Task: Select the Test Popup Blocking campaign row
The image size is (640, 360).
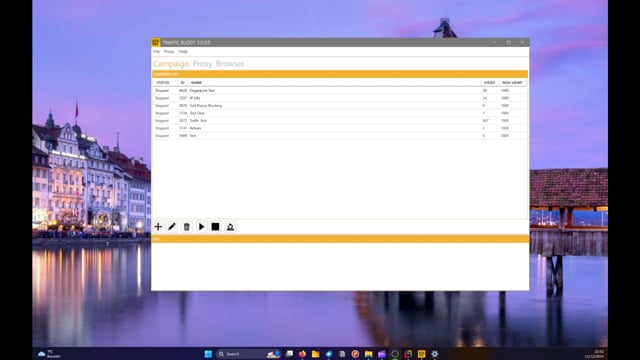Action: pos(340,106)
